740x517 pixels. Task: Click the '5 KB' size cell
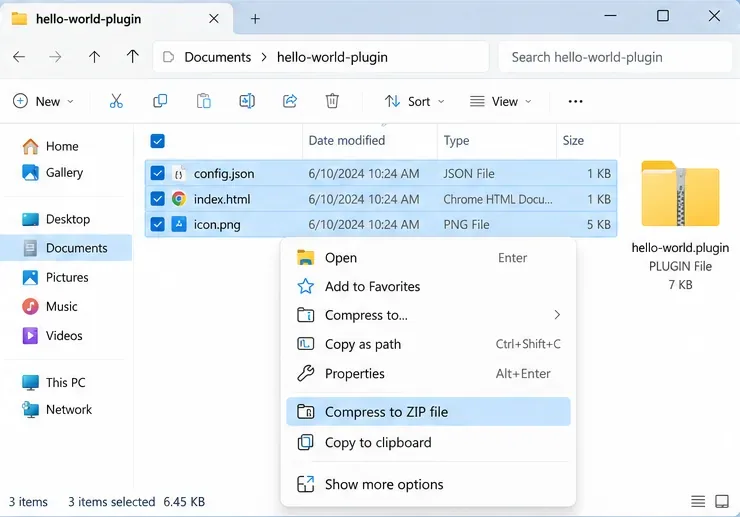[x=598, y=225]
